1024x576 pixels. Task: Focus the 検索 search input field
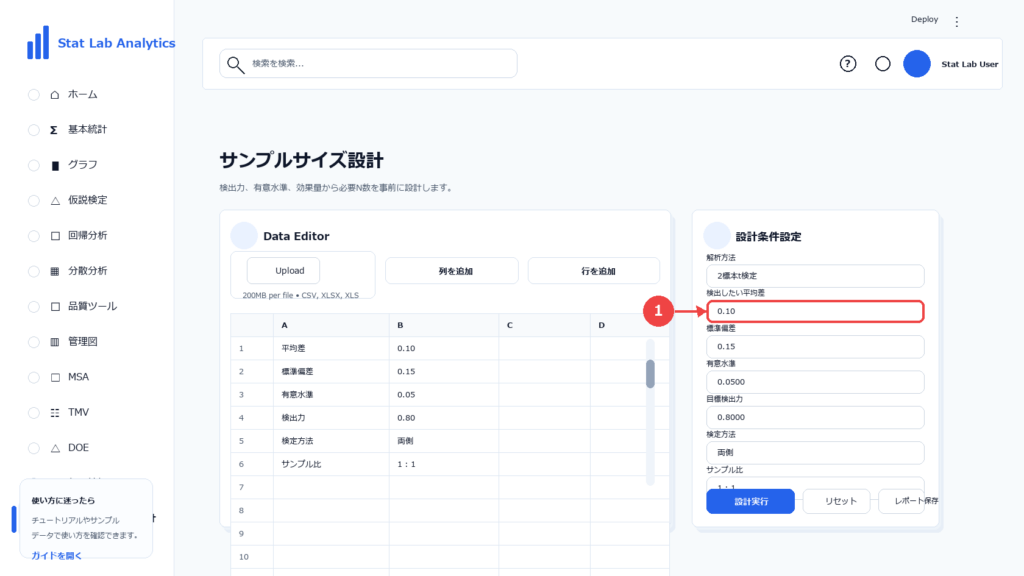[368, 63]
